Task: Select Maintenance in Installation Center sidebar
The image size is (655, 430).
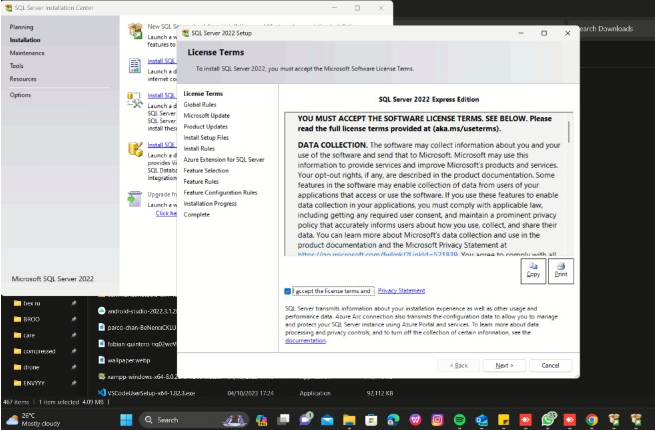Action: [27, 53]
